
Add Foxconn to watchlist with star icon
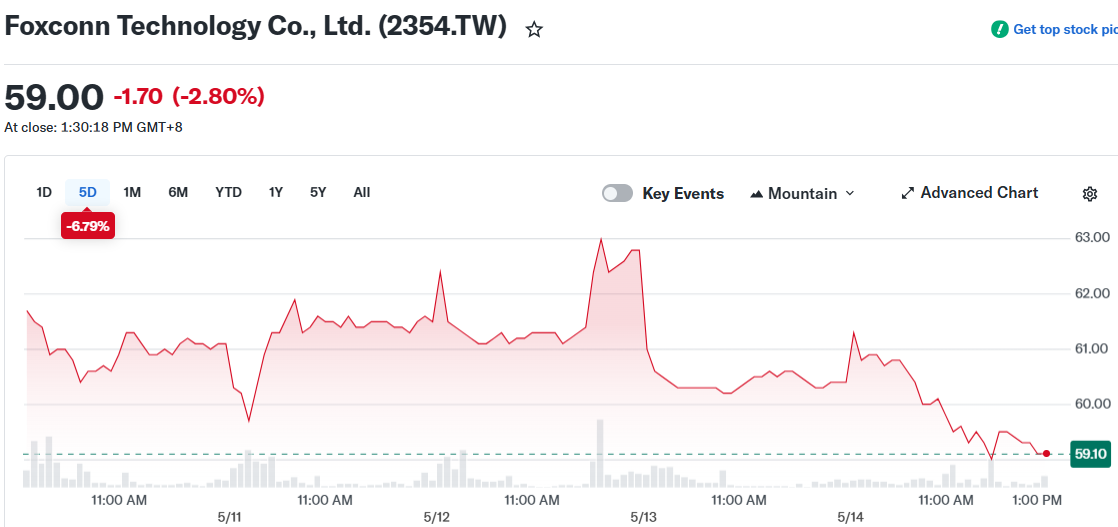[x=534, y=29]
